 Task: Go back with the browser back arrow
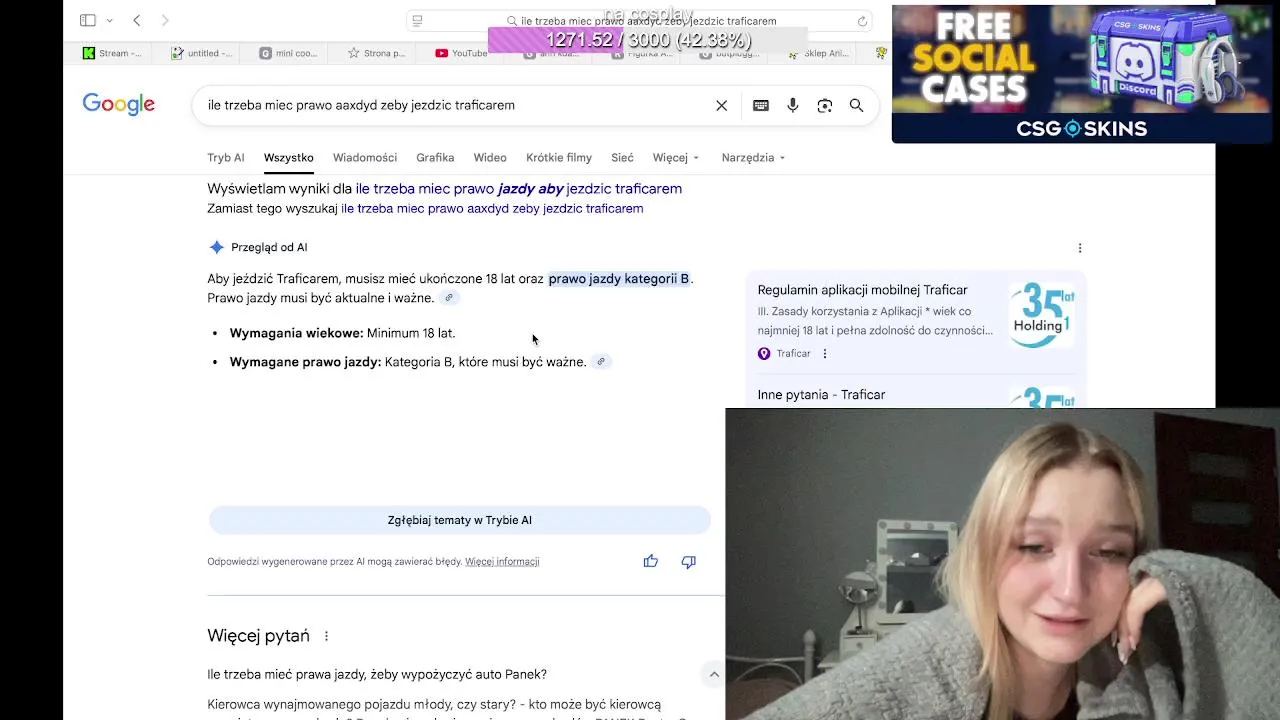(x=137, y=20)
